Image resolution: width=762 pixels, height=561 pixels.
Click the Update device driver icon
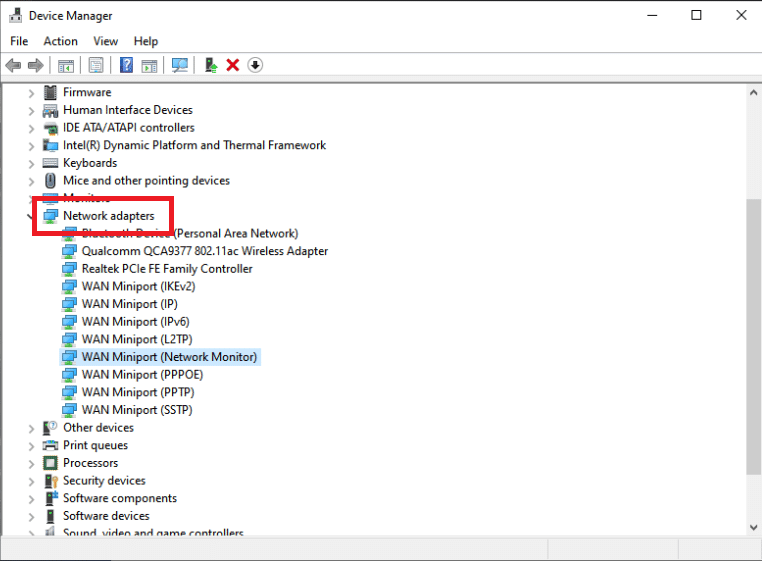click(x=210, y=65)
